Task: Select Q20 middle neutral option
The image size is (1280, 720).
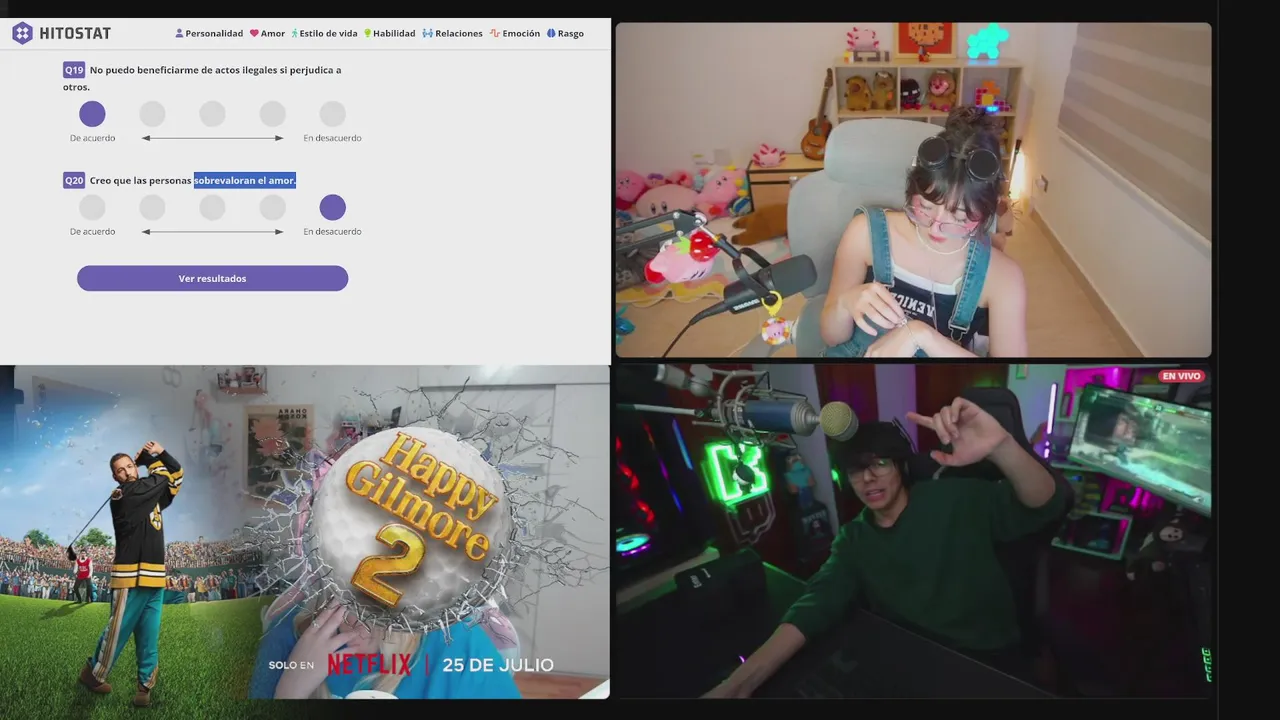Action: pyautogui.click(x=212, y=207)
